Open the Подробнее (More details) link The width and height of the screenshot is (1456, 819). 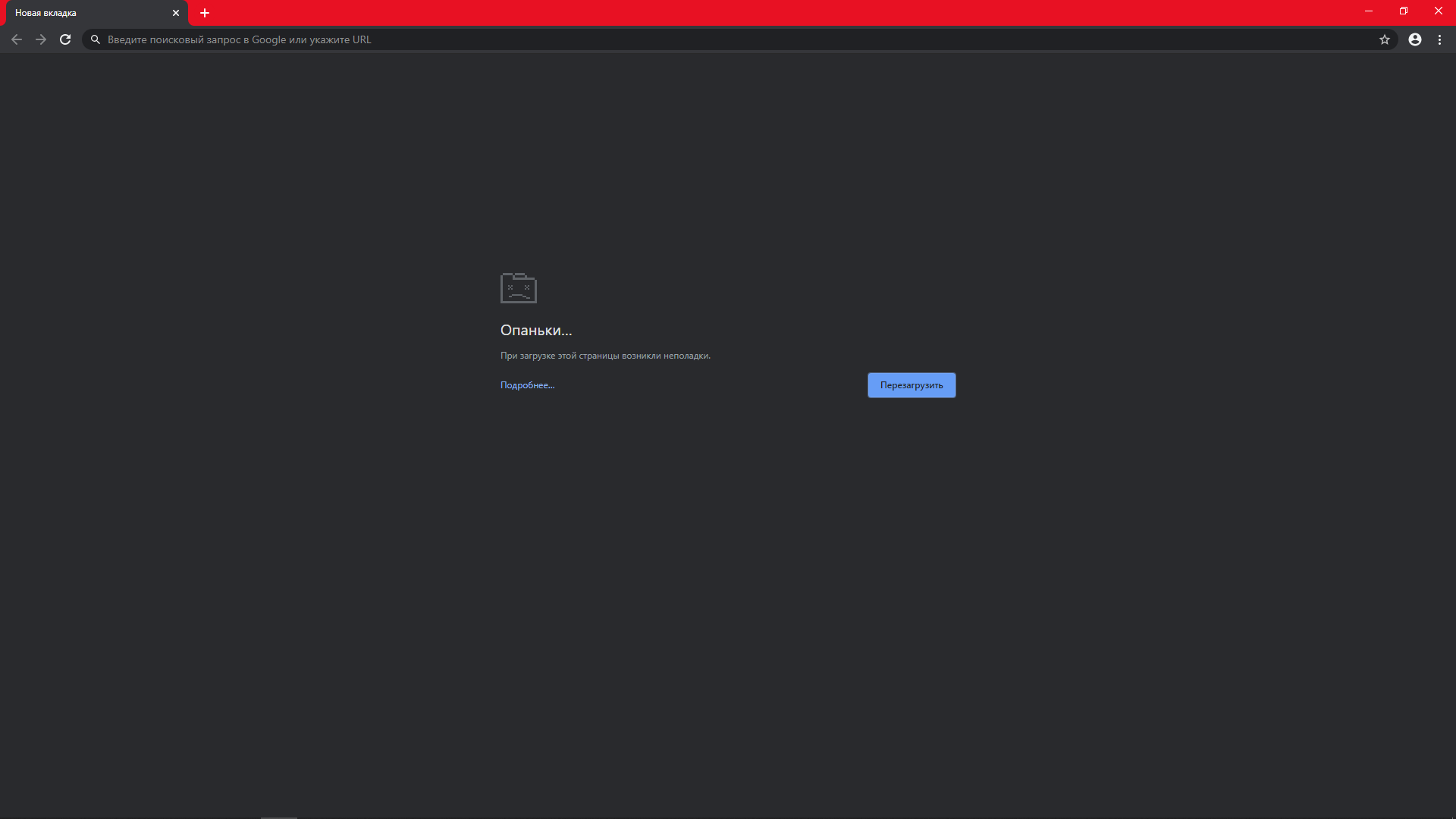[x=526, y=385]
